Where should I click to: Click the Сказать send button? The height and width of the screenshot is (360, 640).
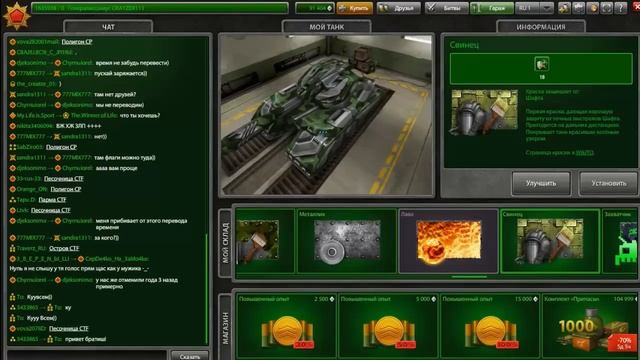[190, 356]
